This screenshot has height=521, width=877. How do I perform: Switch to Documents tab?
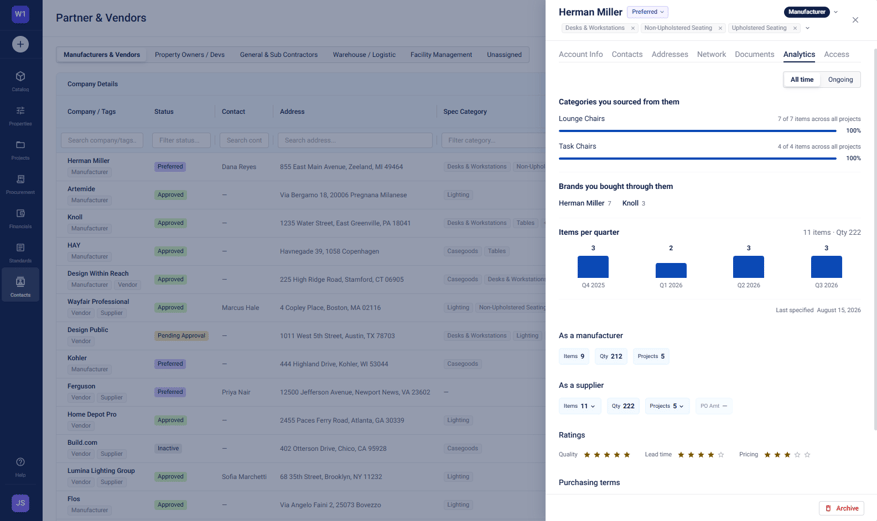point(755,54)
